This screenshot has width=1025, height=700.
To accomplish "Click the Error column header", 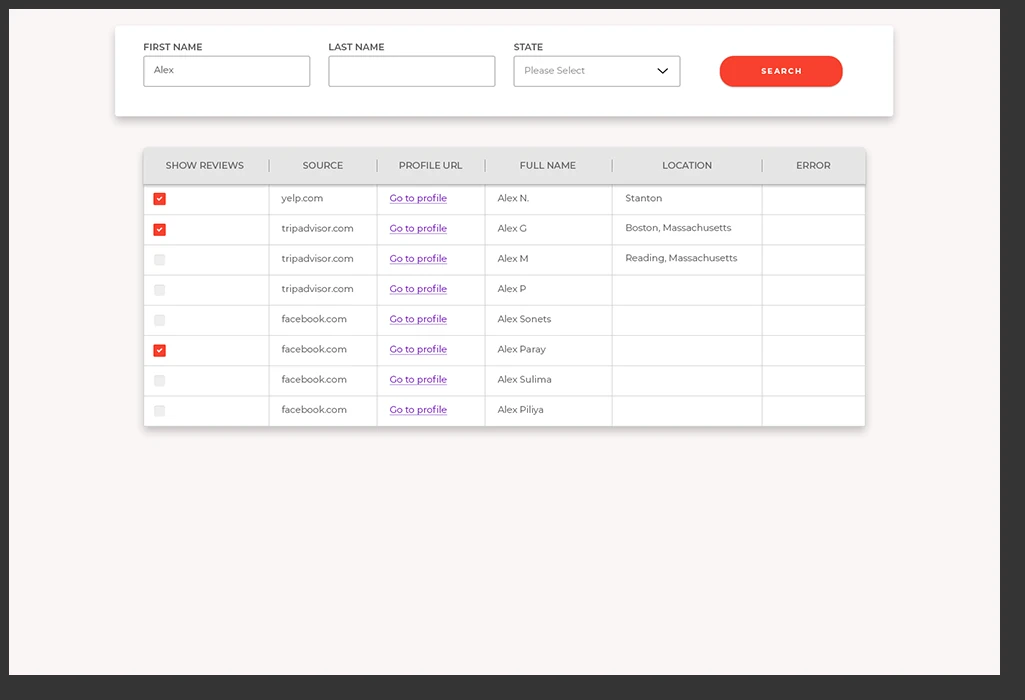I will pos(813,165).
